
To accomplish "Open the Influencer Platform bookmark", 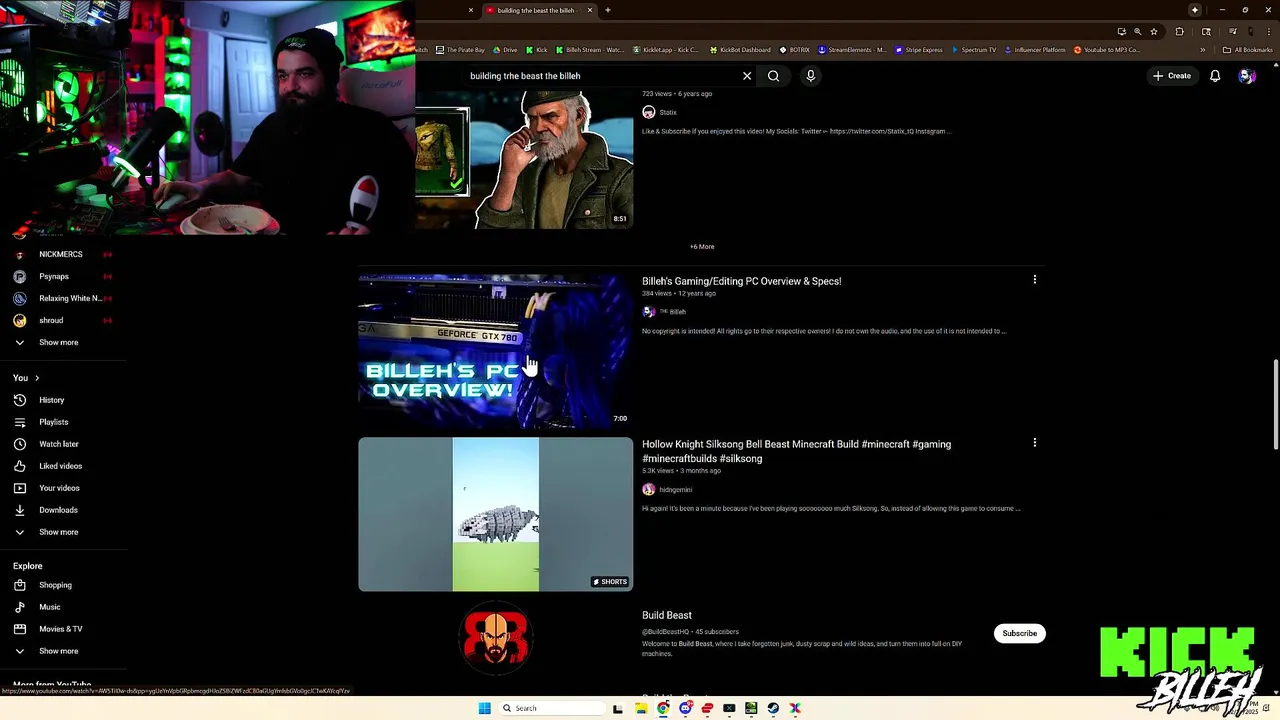I will tap(1035, 50).
